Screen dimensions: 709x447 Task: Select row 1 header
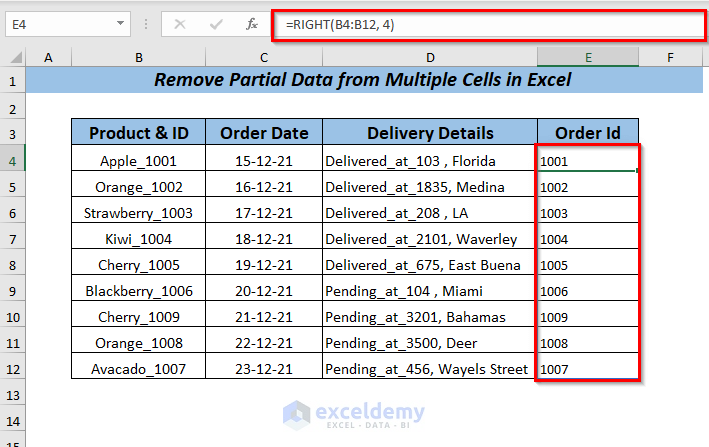(13, 80)
